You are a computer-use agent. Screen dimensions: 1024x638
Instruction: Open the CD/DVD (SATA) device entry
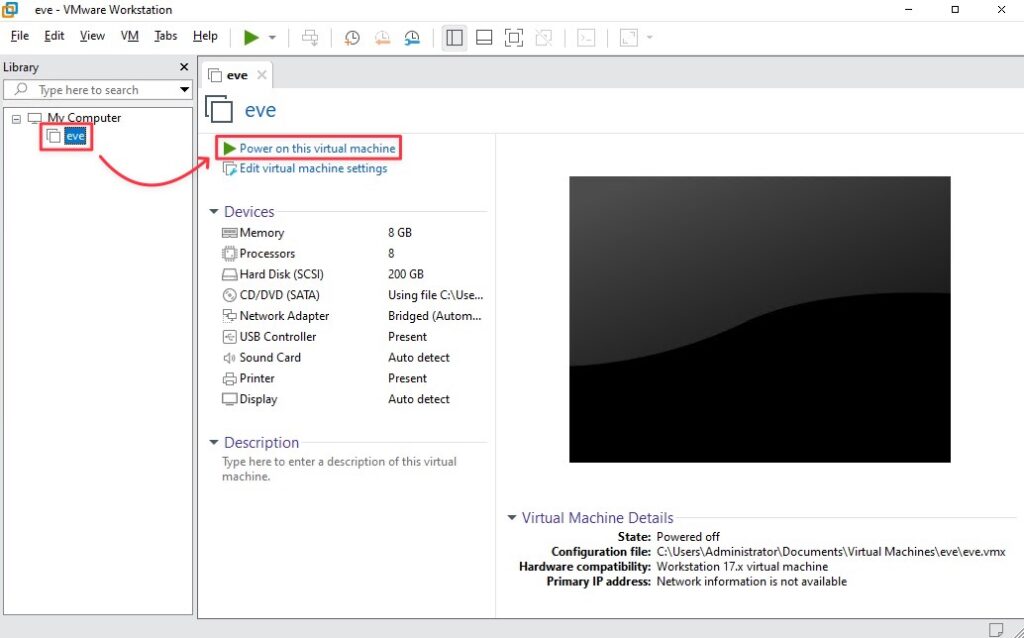[x=280, y=295]
